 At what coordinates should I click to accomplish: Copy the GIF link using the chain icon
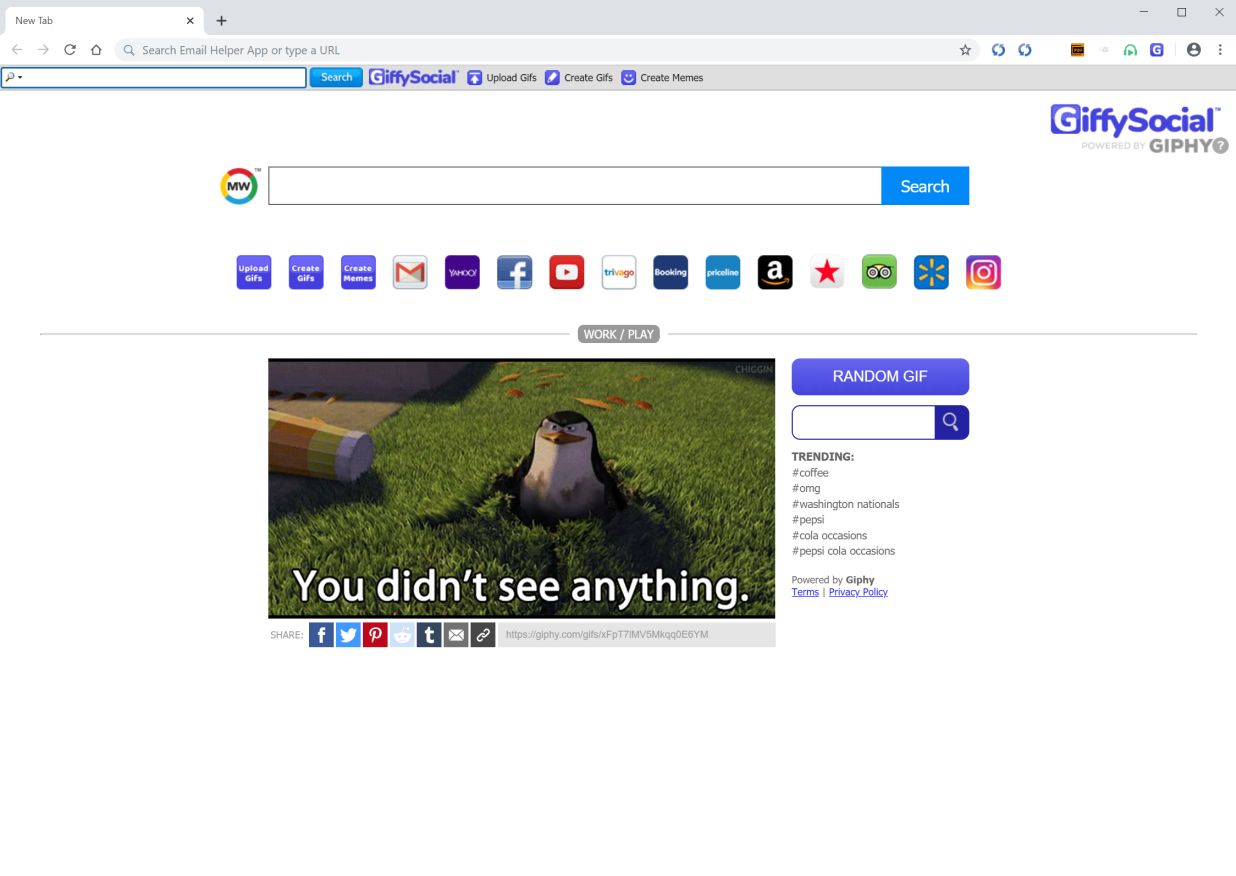(x=483, y=634)
